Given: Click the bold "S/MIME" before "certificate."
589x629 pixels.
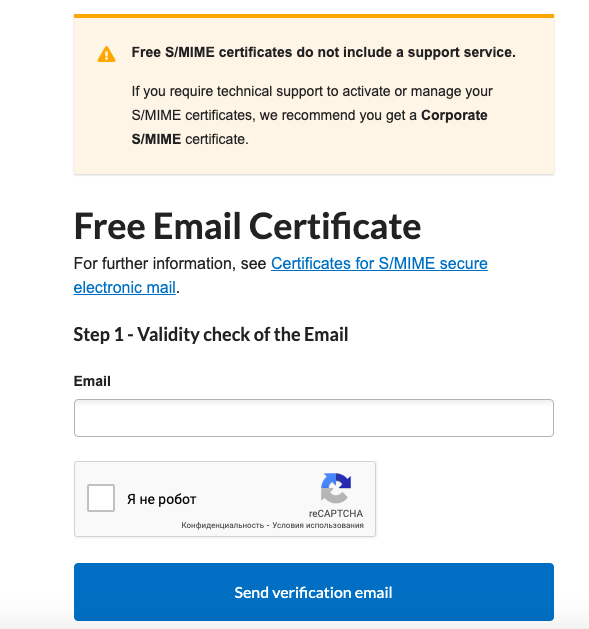Looking at the screenshot, I should click(x=156, y=140).
